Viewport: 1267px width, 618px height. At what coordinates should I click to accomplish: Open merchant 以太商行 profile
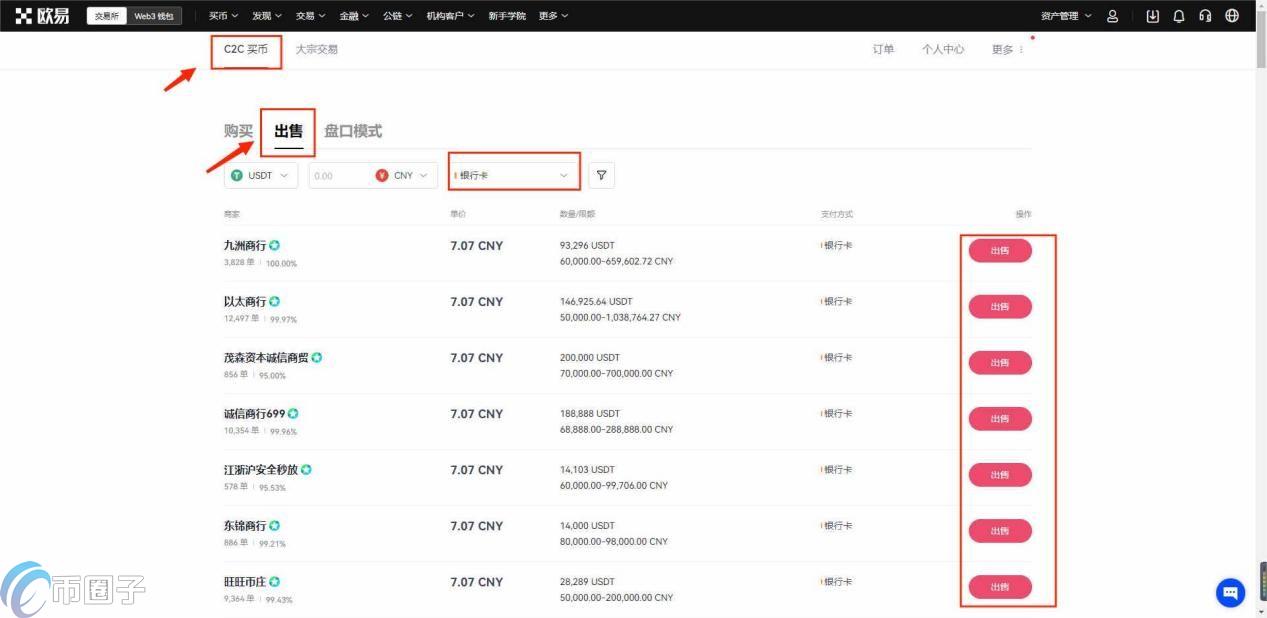[245, 301]
